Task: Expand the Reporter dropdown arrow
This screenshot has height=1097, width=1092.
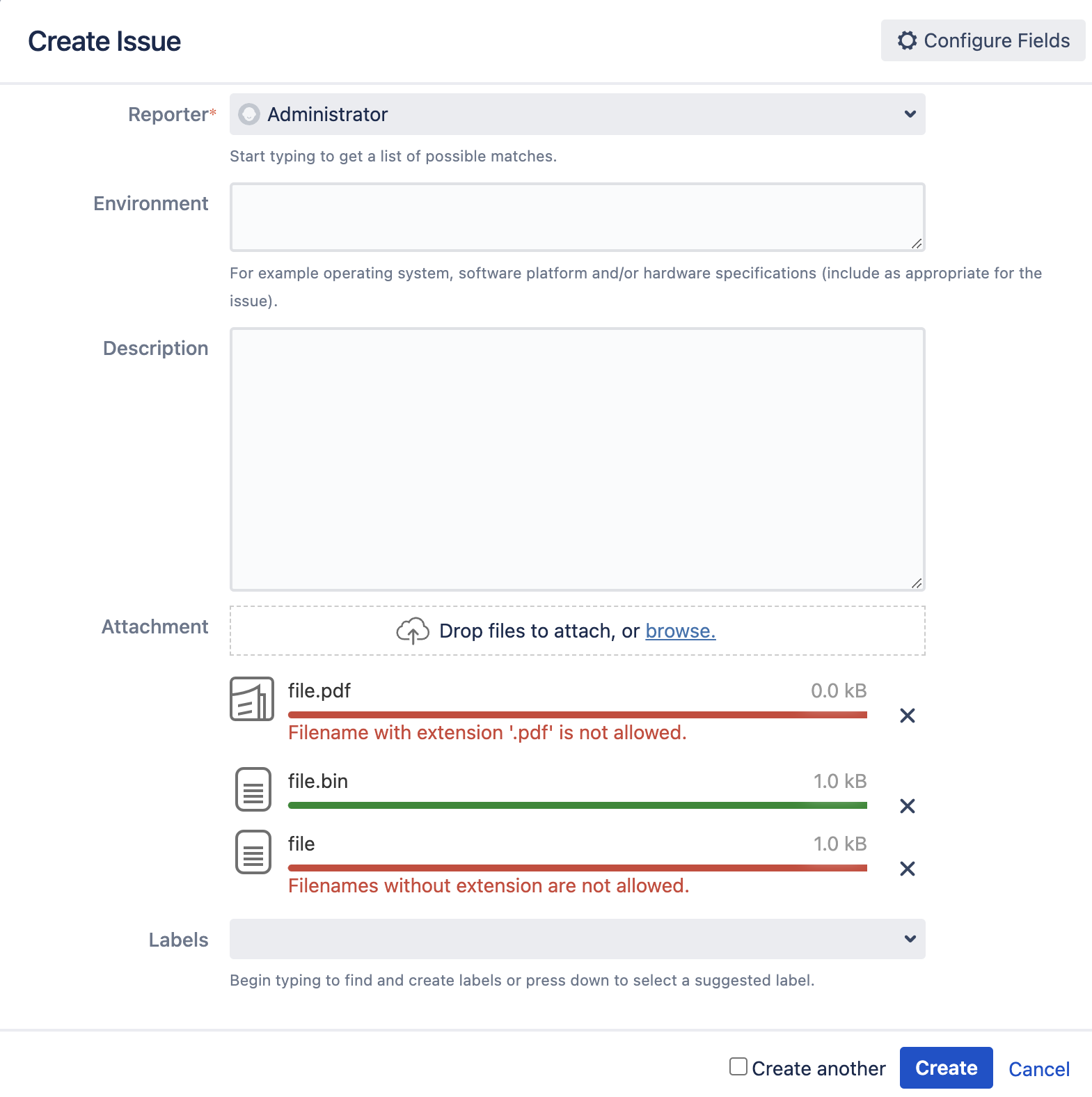Action: tap(910, 114)
